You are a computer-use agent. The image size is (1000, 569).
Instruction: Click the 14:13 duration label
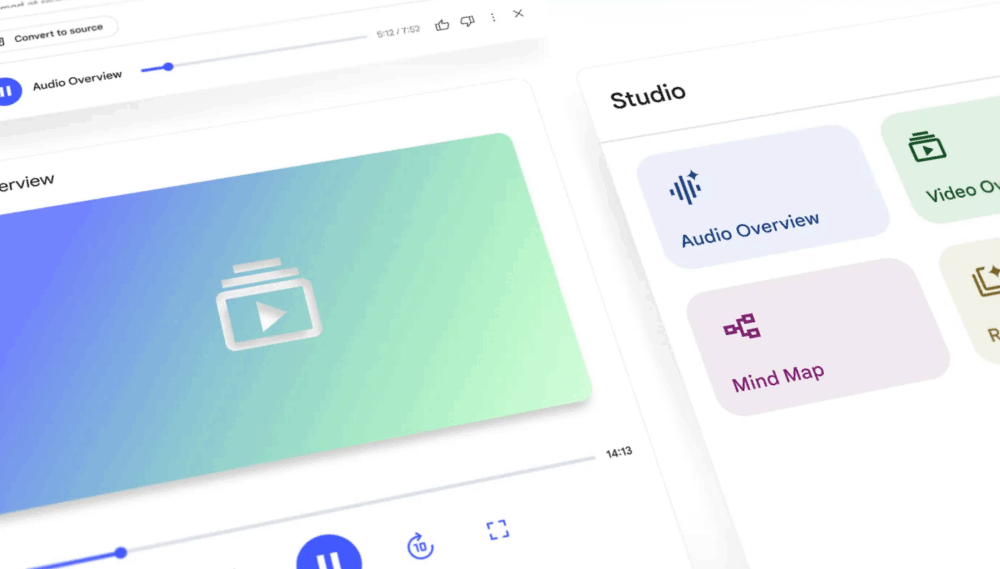619,452
